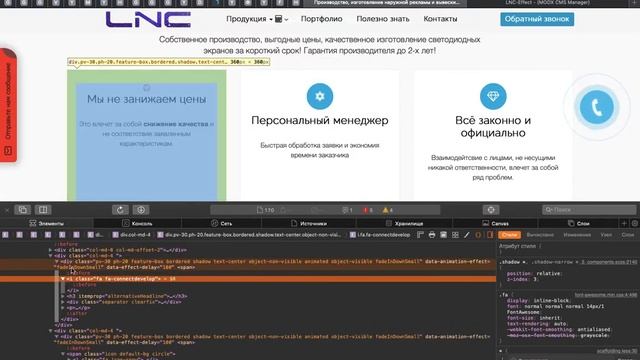Screen dimensions: 640x360
Task: Open the red feedback side tab
Action: 8,105
